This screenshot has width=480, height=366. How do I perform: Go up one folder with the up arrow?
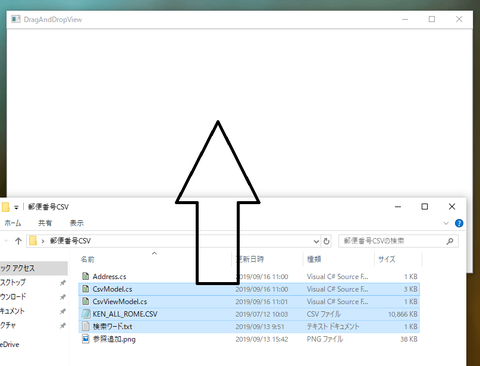pos(18,241)
